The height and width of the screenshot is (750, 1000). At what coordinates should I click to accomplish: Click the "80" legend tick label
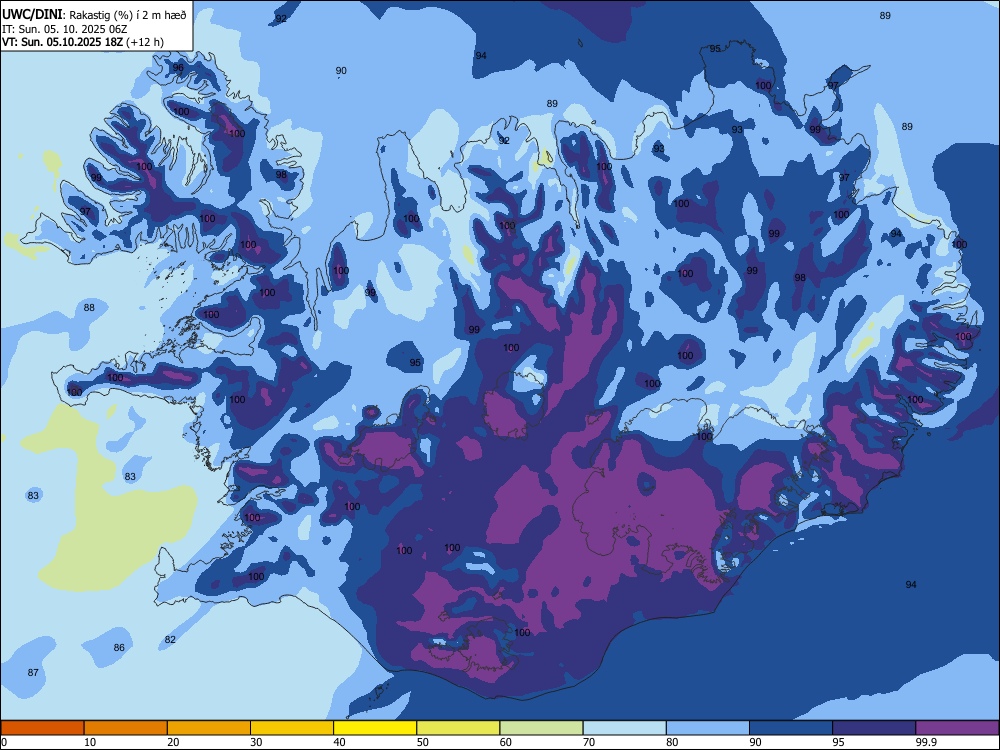point(672,742)
